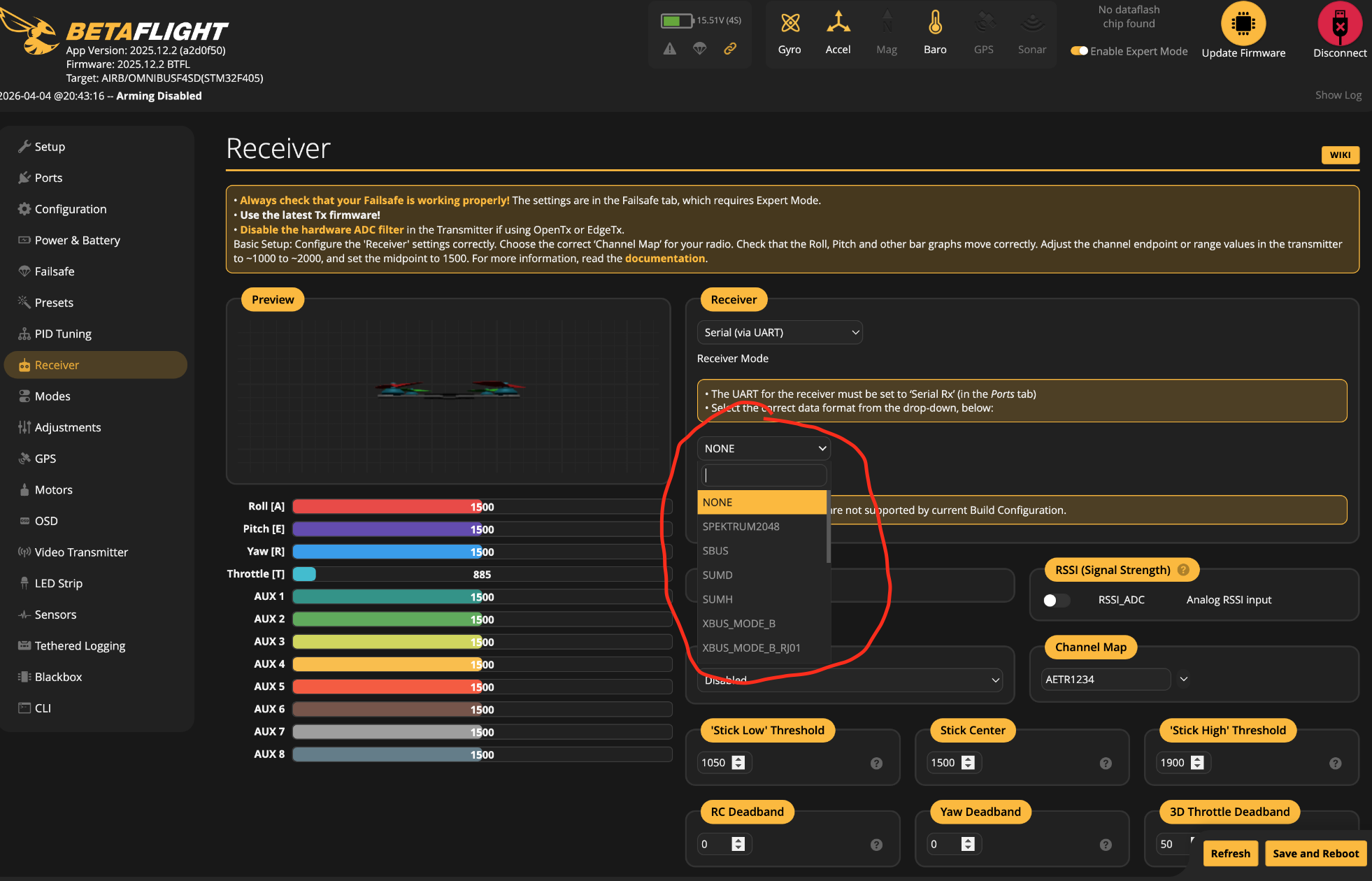Click the AUX 4 channel bar
The height and width of the screenshot is (881, 1372).
pos(482,664)
